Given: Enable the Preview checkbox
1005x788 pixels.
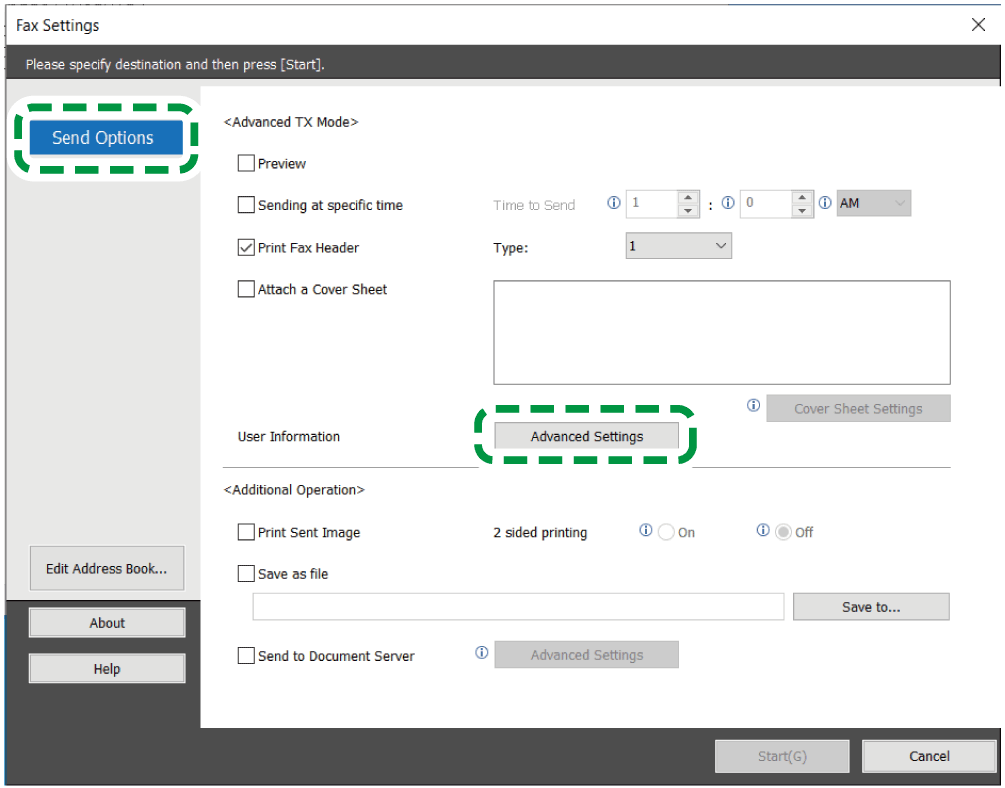Looking at the screenshot, I should 246,163.
